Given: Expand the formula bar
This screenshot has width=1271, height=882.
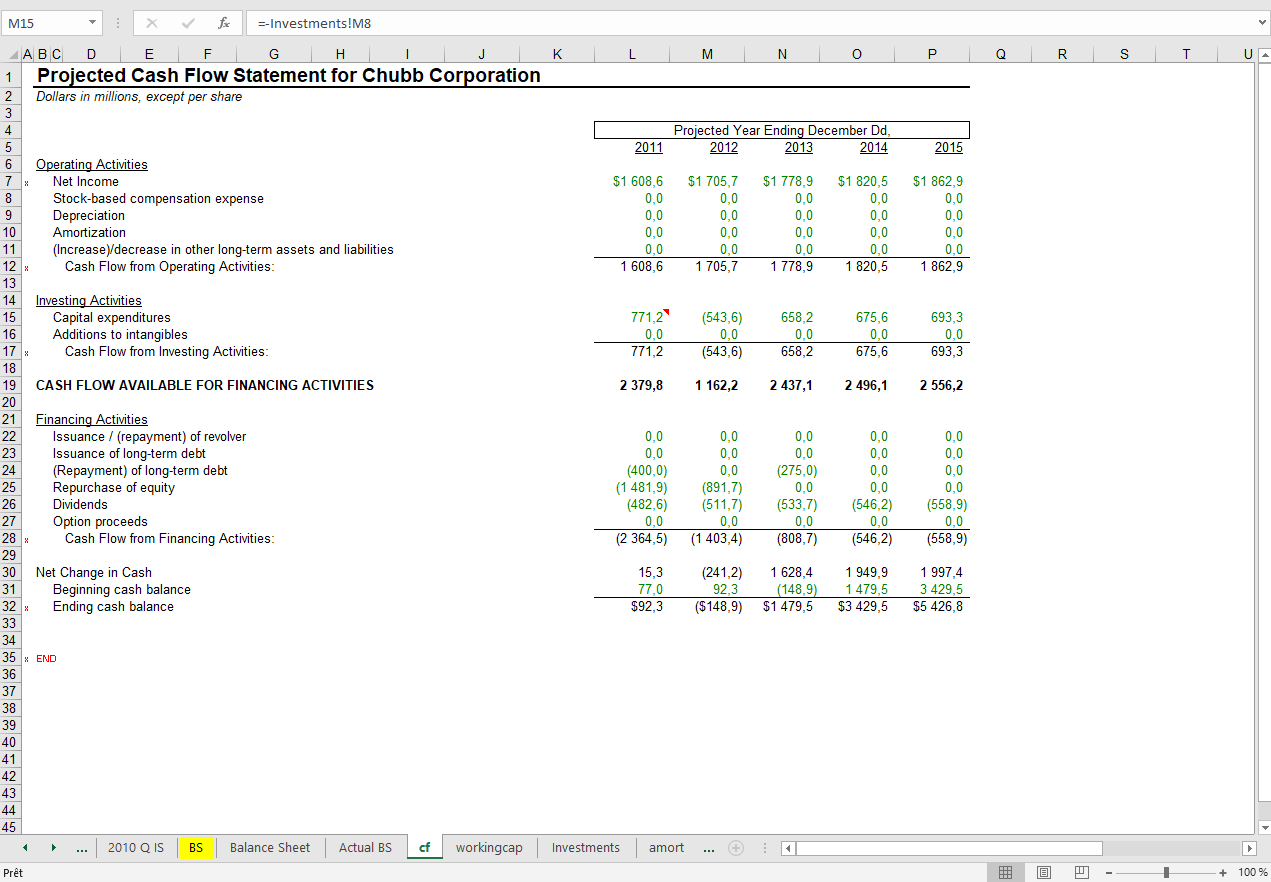Looking at the screenshot, I should (1262, 22).
